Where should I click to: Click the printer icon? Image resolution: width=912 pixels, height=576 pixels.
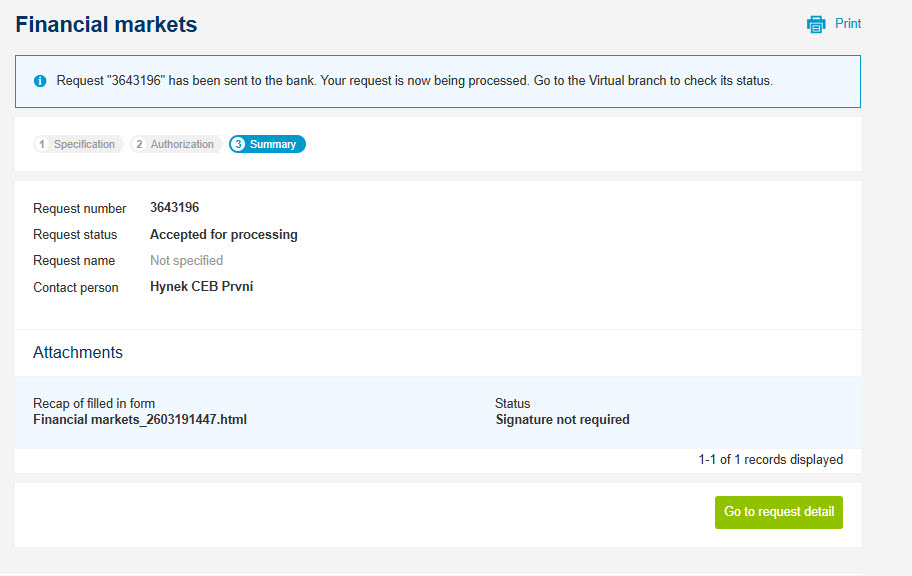pos(816,24)
